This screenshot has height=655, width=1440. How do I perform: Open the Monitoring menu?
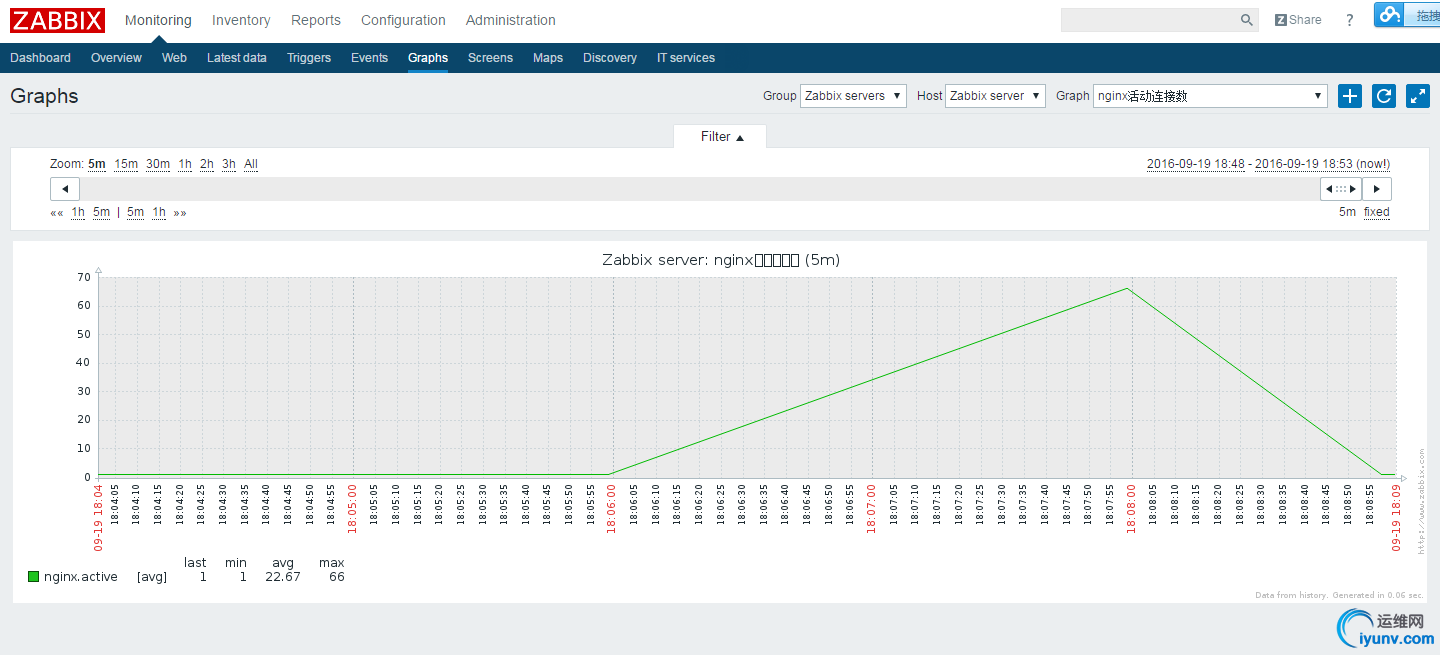(158, 20)
